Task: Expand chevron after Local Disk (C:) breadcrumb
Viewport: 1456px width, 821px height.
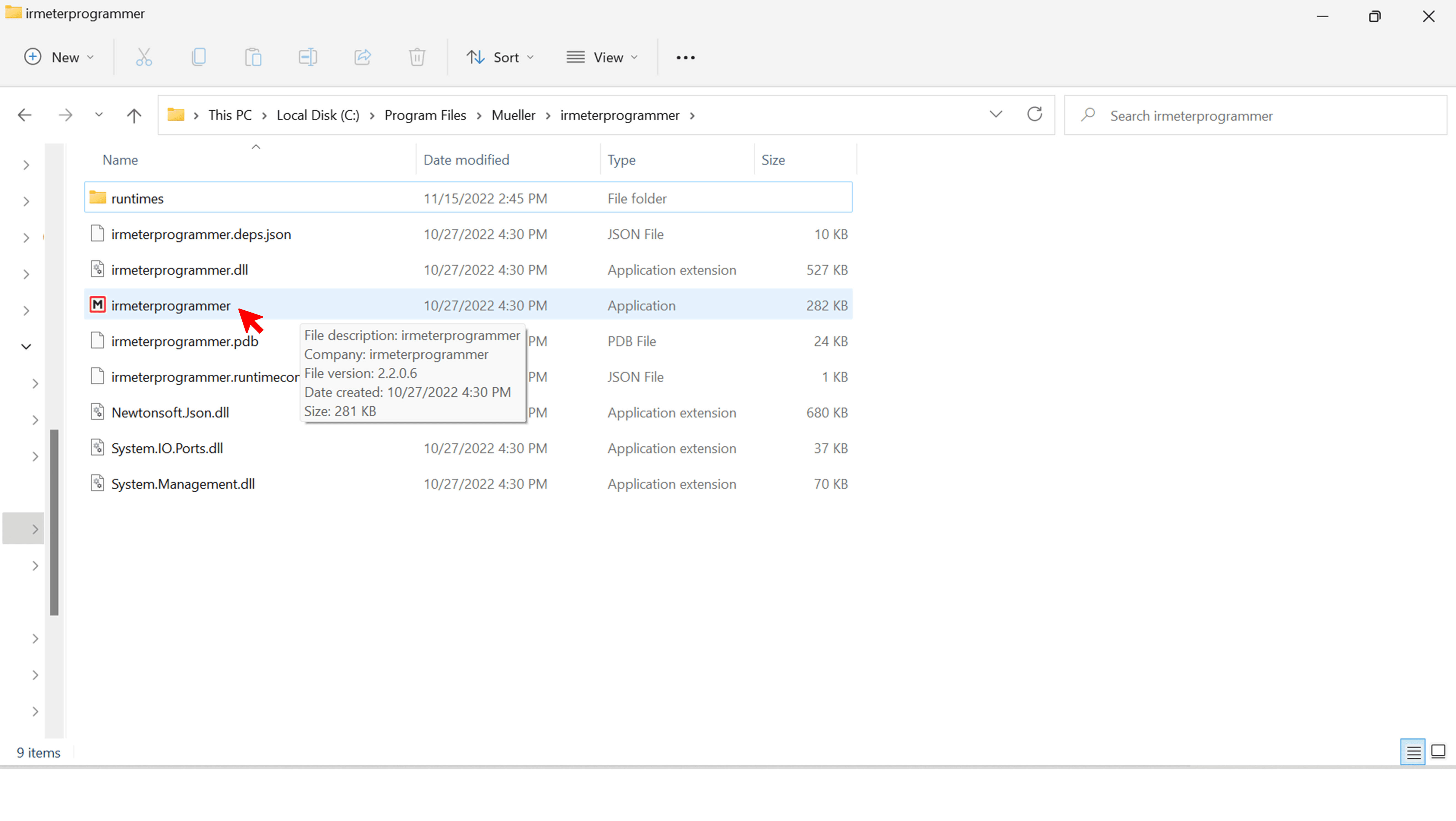Action: point(372,116)
